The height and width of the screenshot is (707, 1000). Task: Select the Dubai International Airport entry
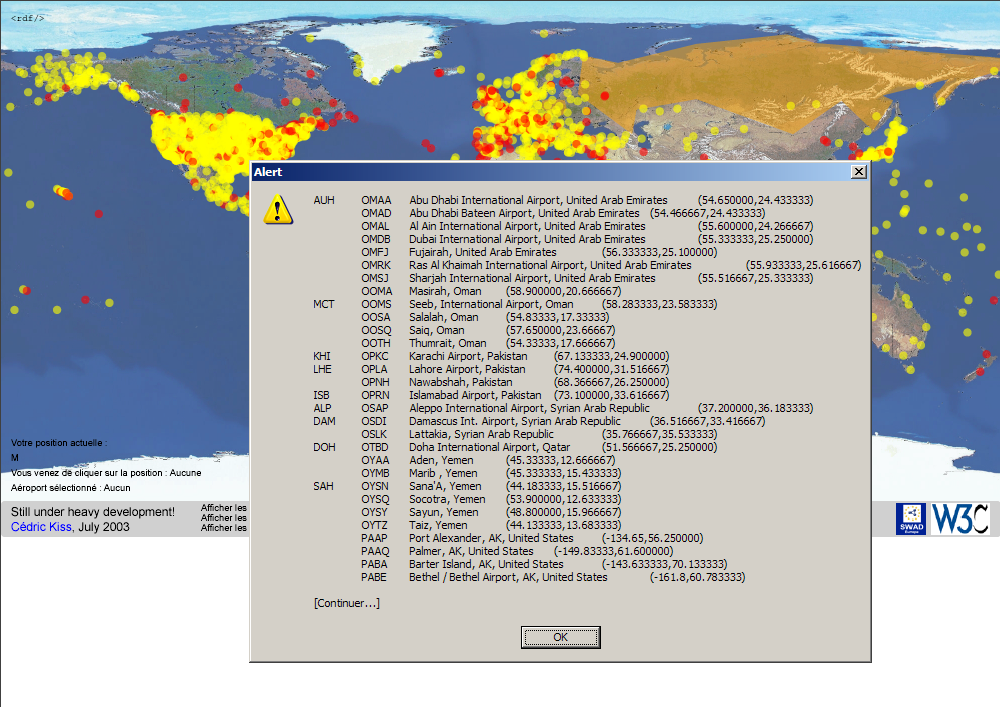(527, 240)
